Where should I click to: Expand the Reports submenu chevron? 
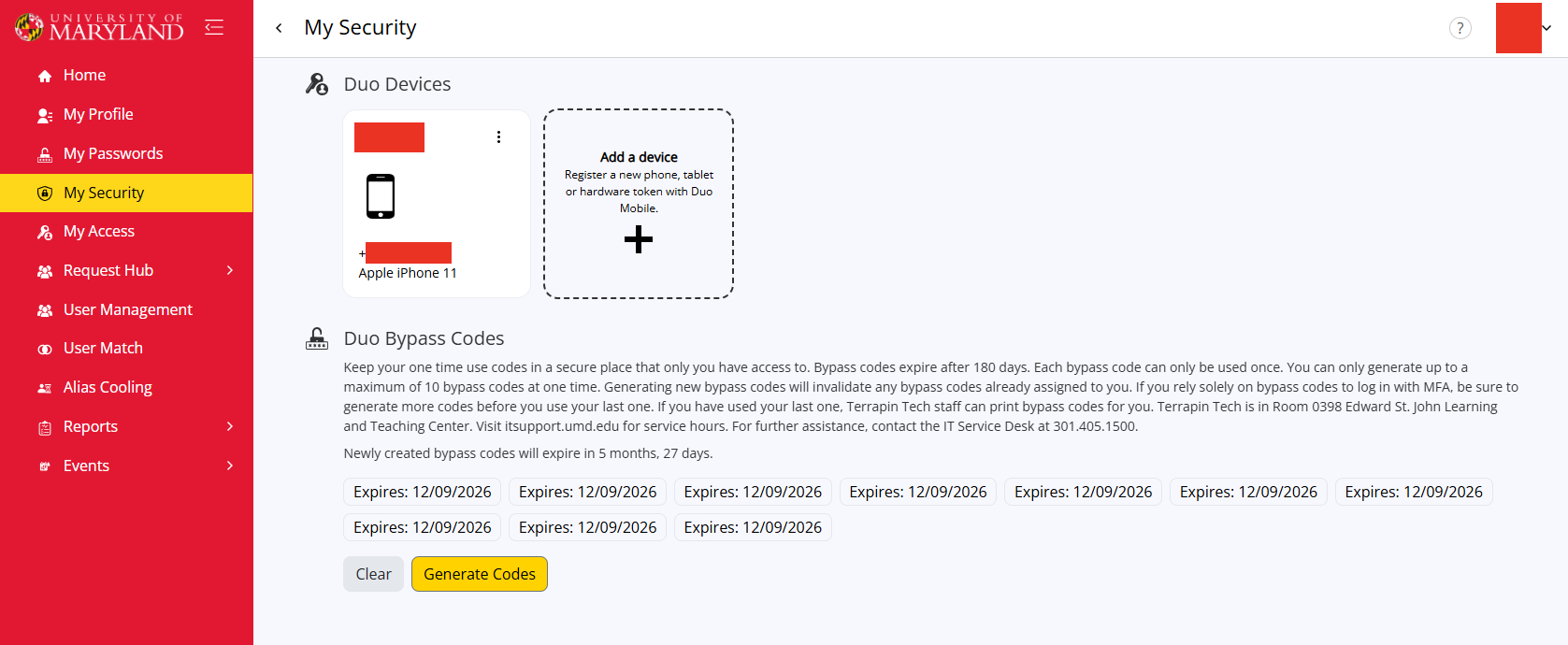coord(230,426)
